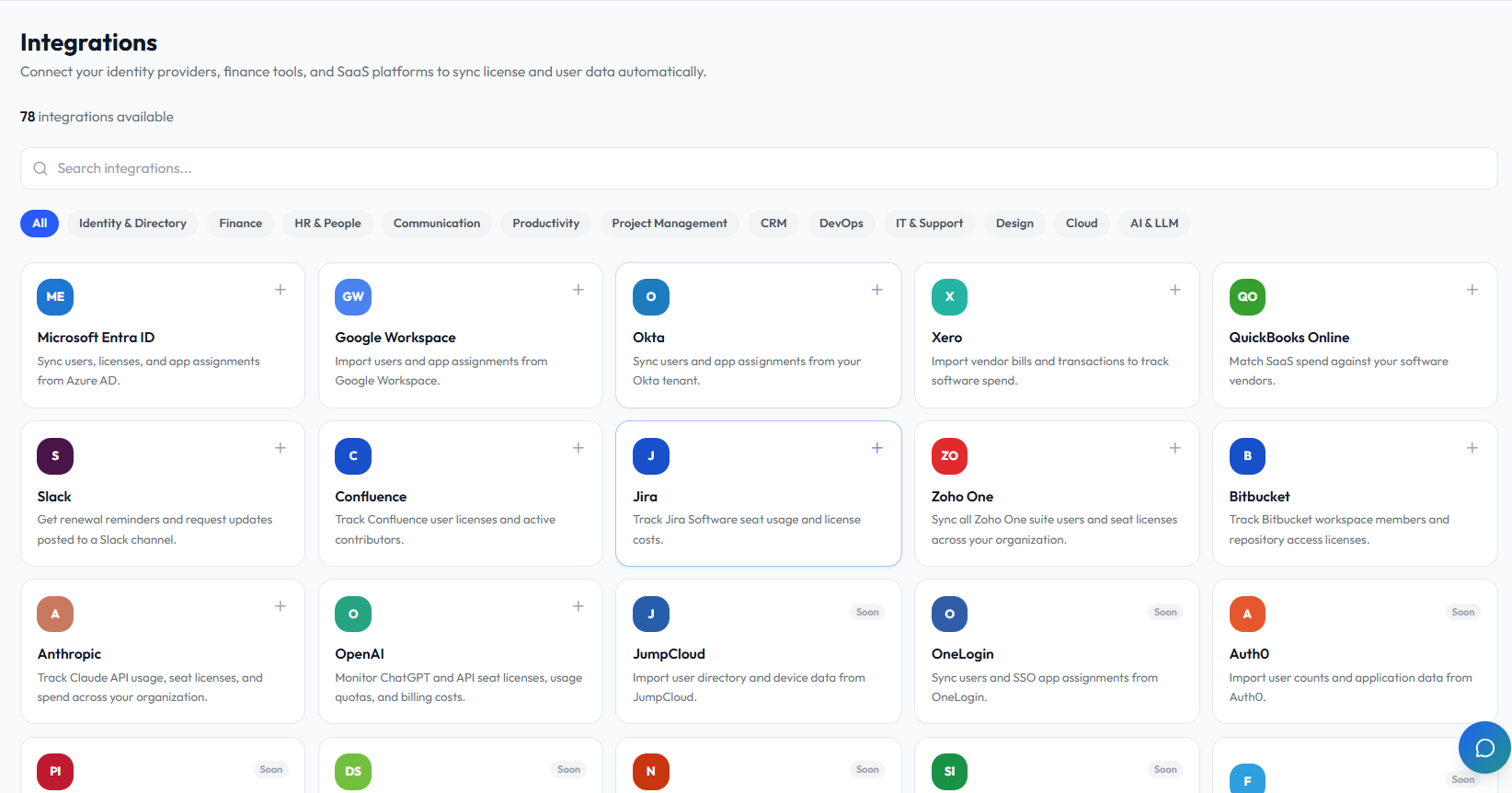This screenshot has height=793, width=1512.
Task: Click the search magnifier icon
Action: click(40, 168)
